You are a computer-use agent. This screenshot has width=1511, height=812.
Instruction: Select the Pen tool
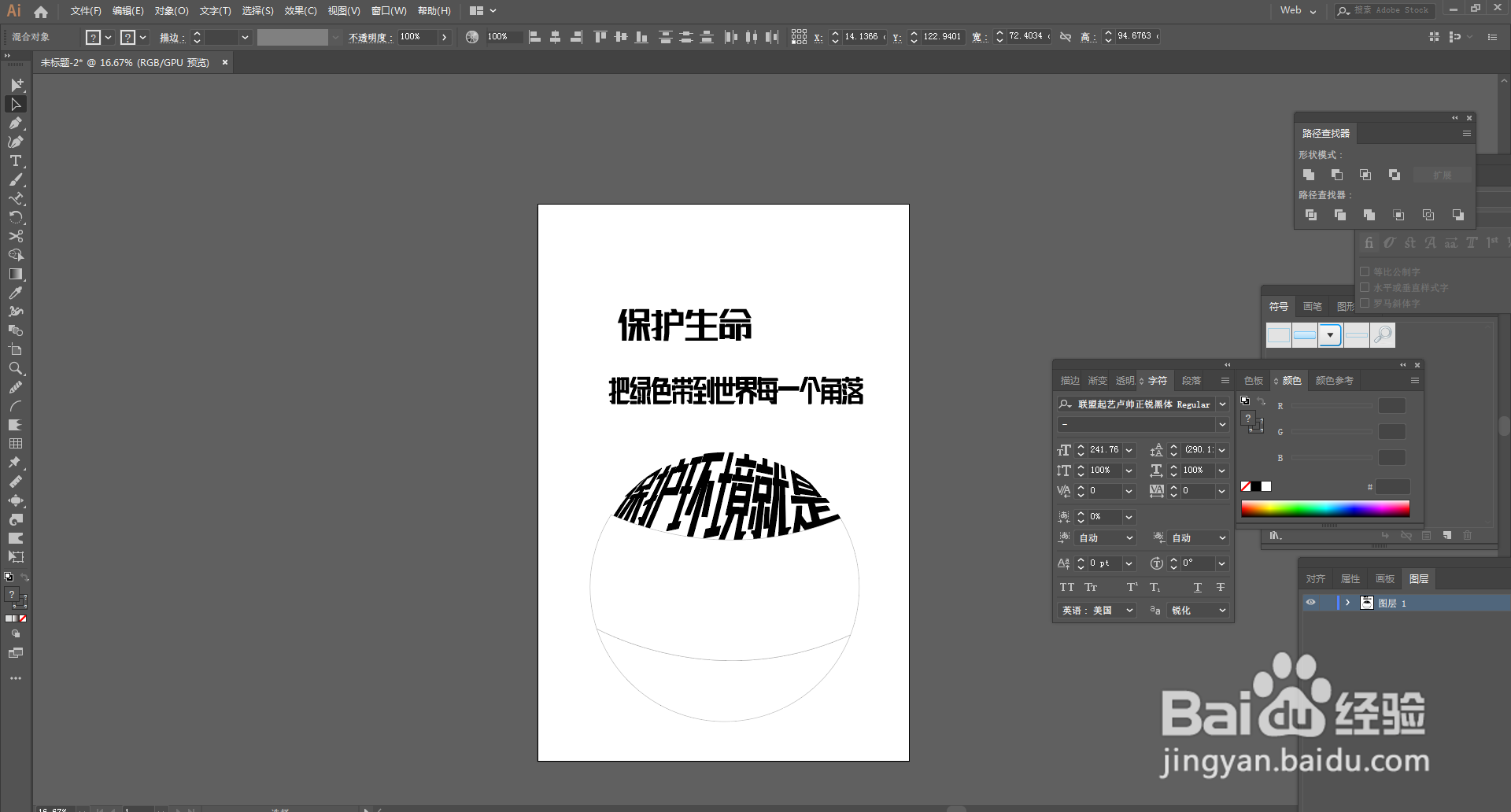16,123
